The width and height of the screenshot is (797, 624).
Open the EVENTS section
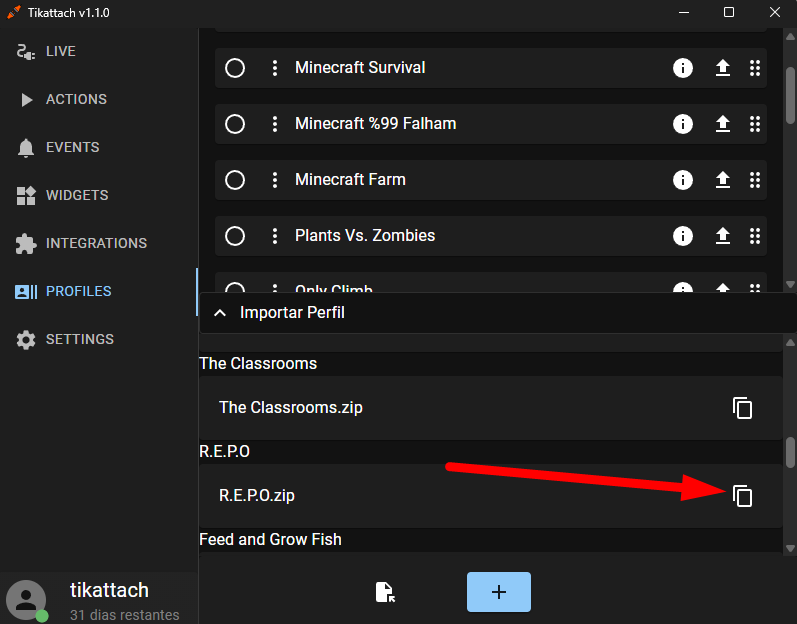99,147
